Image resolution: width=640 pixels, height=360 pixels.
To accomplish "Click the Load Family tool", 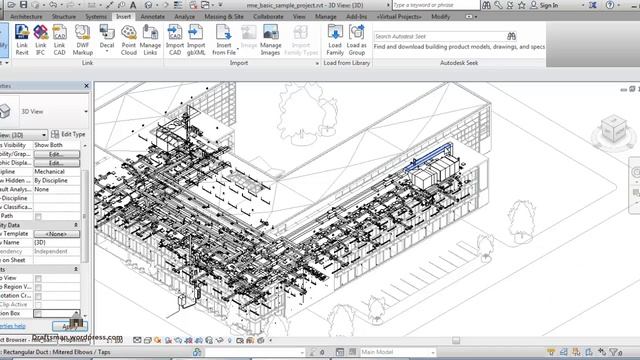I will click(335, 40).
